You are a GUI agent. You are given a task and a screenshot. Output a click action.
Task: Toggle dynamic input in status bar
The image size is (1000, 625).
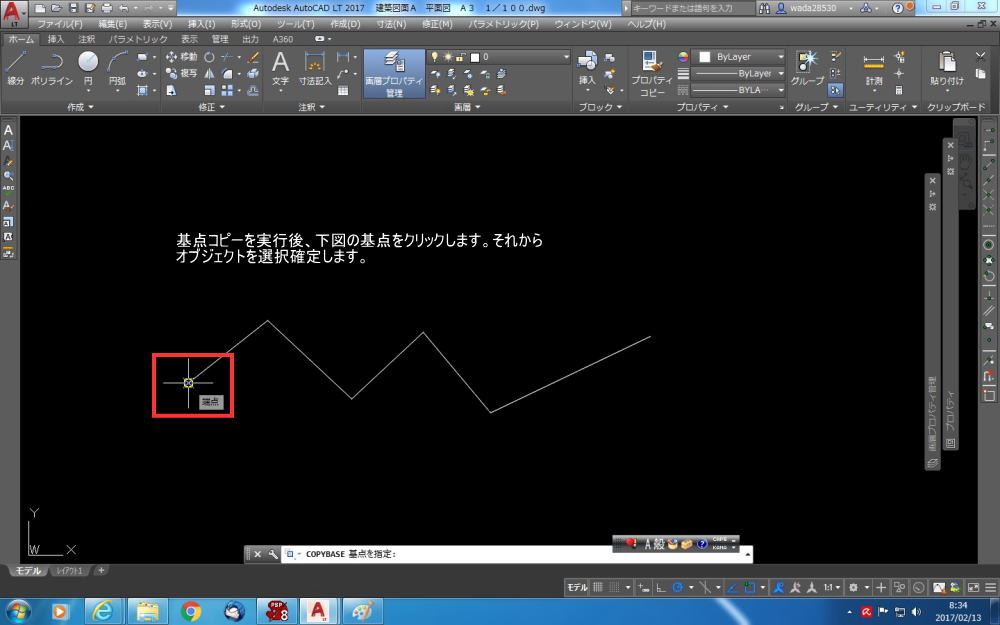(x=643, y=587)
